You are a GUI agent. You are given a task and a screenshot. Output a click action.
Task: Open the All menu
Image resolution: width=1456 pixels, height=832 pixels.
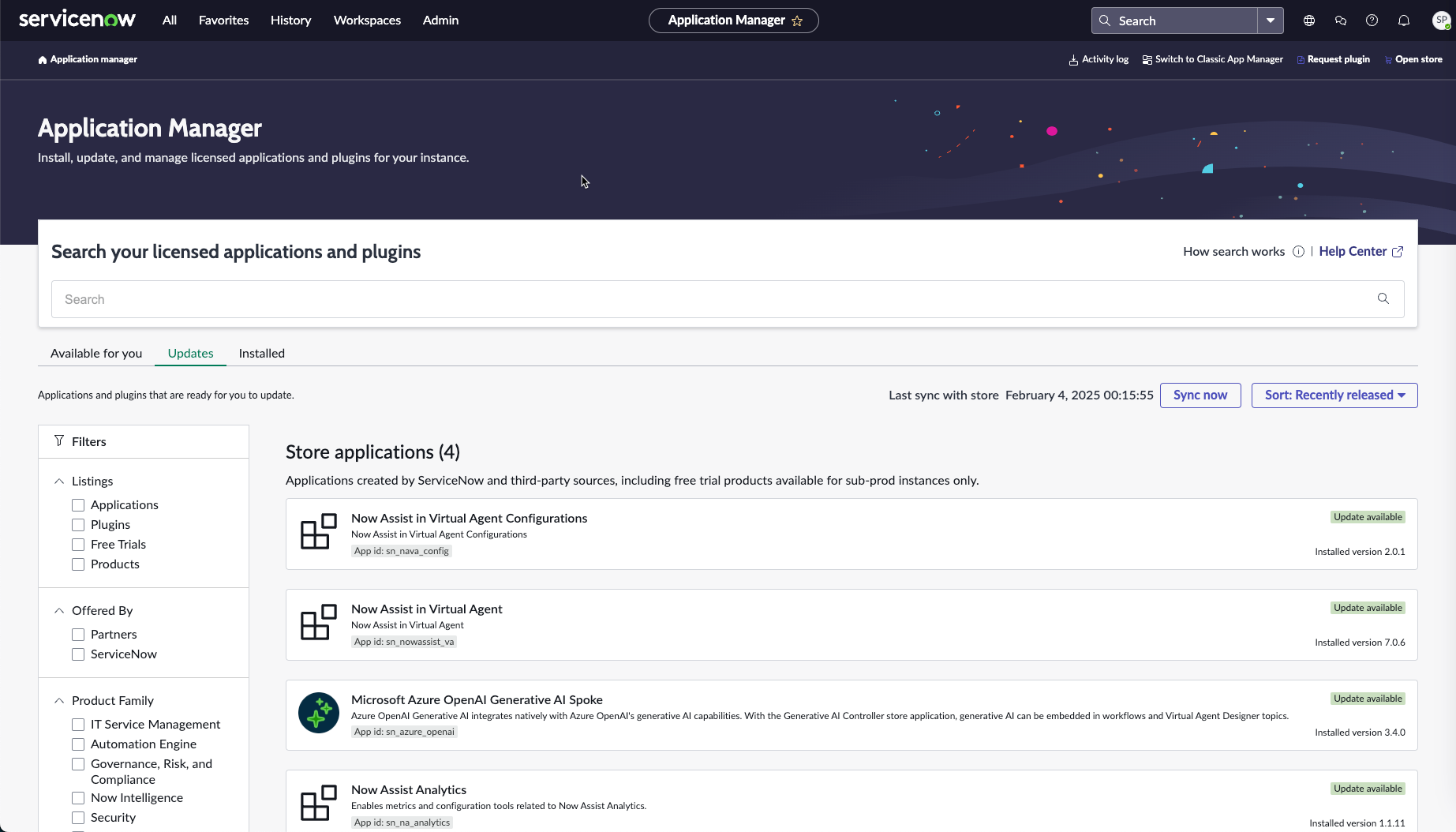coord(170,21)
